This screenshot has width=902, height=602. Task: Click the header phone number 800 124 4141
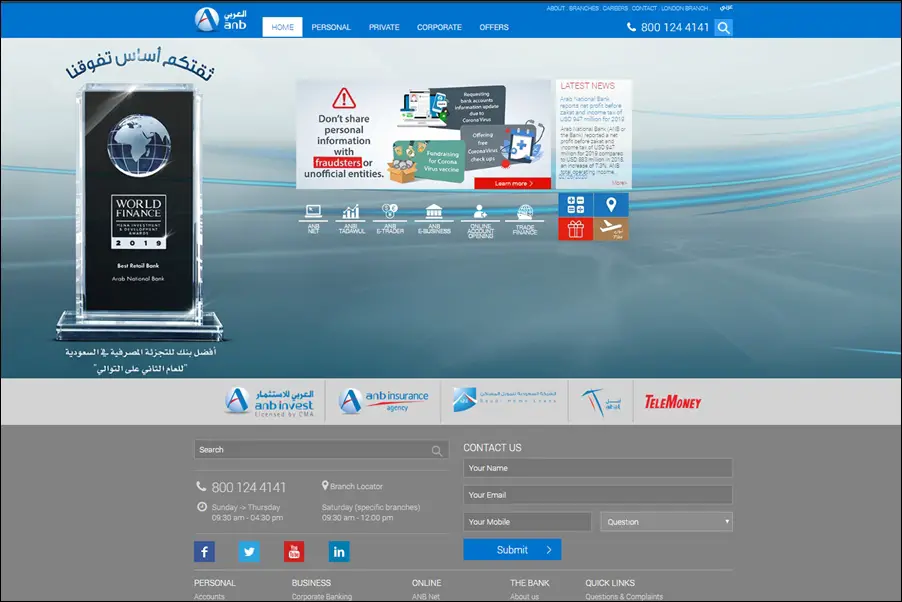[x=675, y=28]
